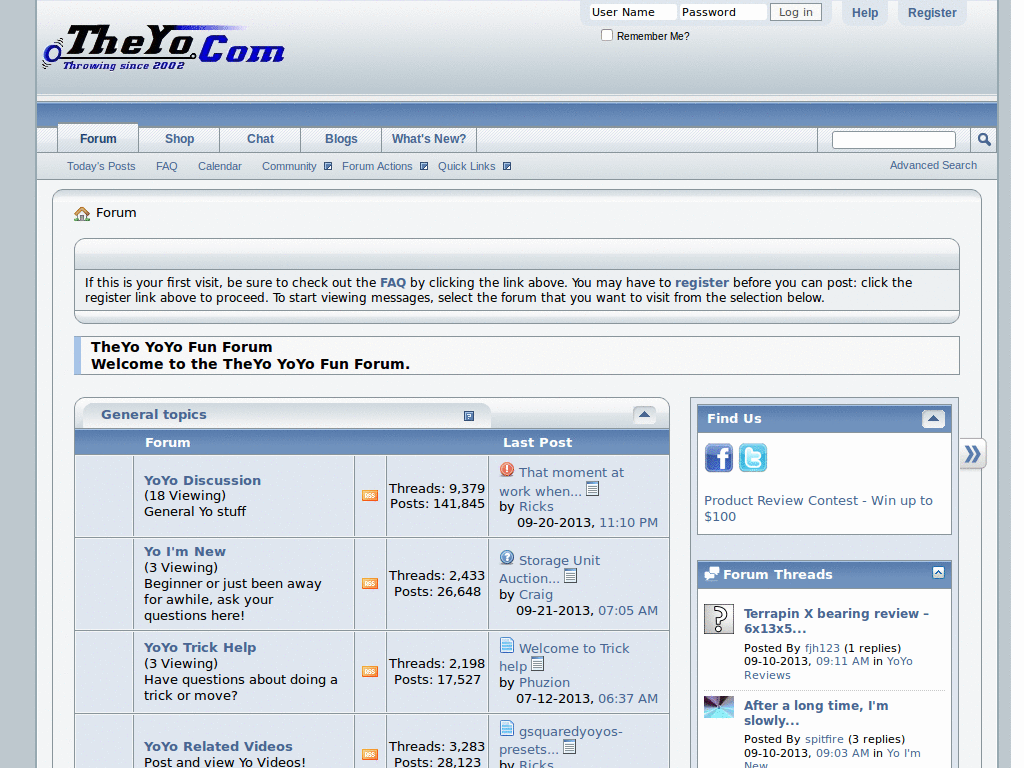Open Today's Posts in the sub-navigation
Image resolution: width=1024 pixels, height=768 pixels.
pos(101,167)
